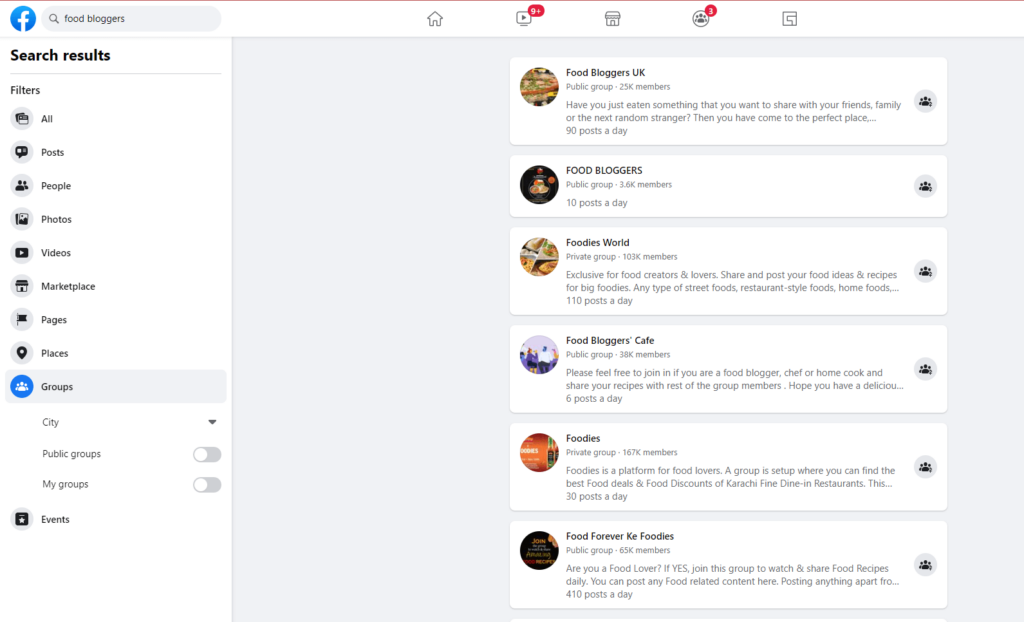The image size is (1024, 622).
Task: Click '410 posts a day' text
Action: pos(599,595)
